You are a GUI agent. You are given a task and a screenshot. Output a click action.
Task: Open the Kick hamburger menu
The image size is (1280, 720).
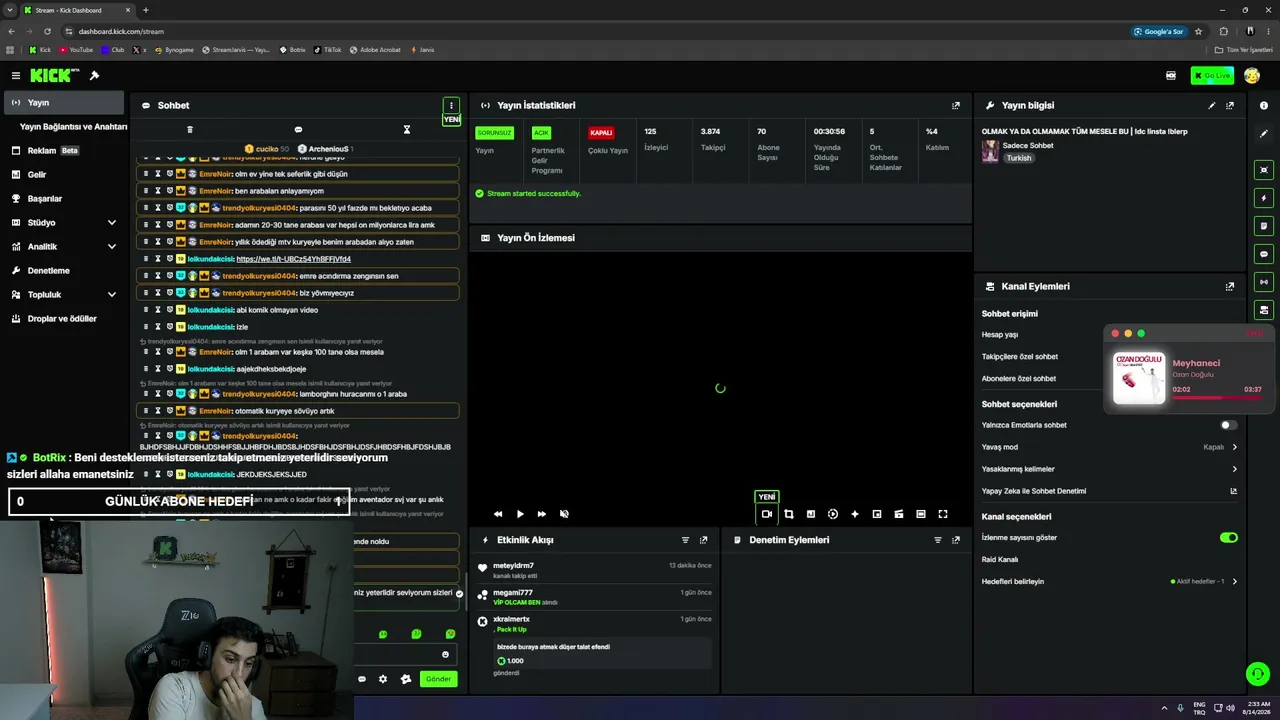pyautogui.click(x=16, y=76)
